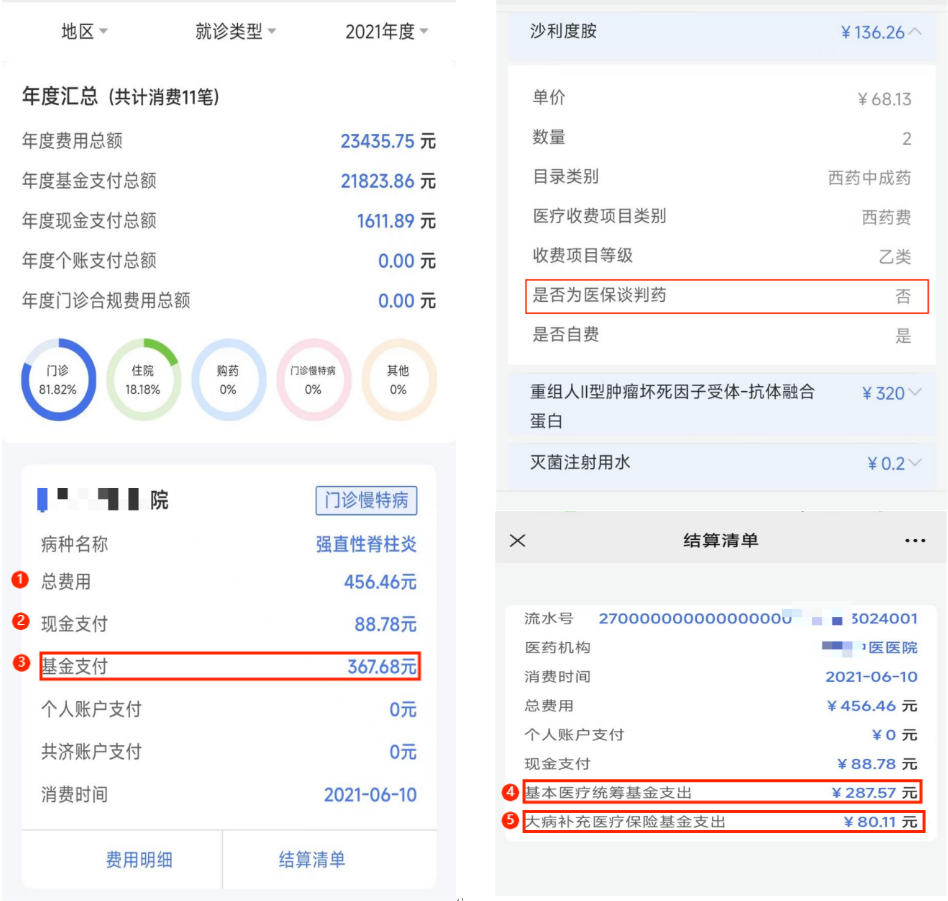Click the 基本医疗统筹基金支出 row
Screen dimensions: 948x901
coord(722,793)
